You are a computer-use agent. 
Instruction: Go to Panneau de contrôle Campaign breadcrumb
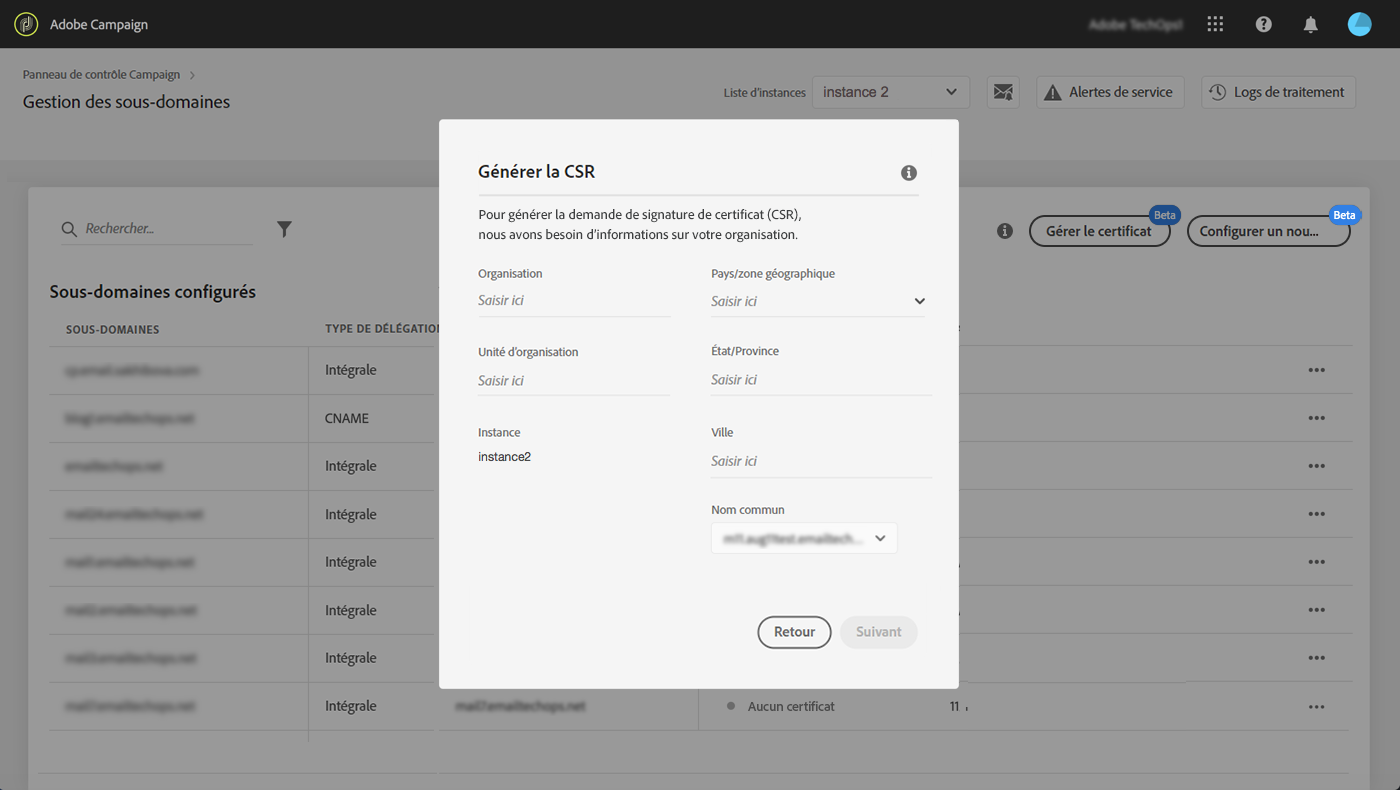point(102,75)
